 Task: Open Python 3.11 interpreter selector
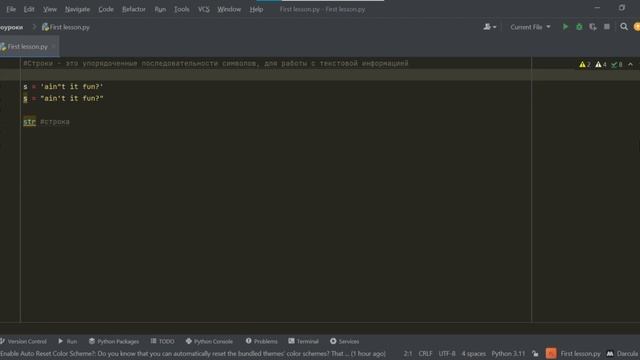(x=508, y=353)
